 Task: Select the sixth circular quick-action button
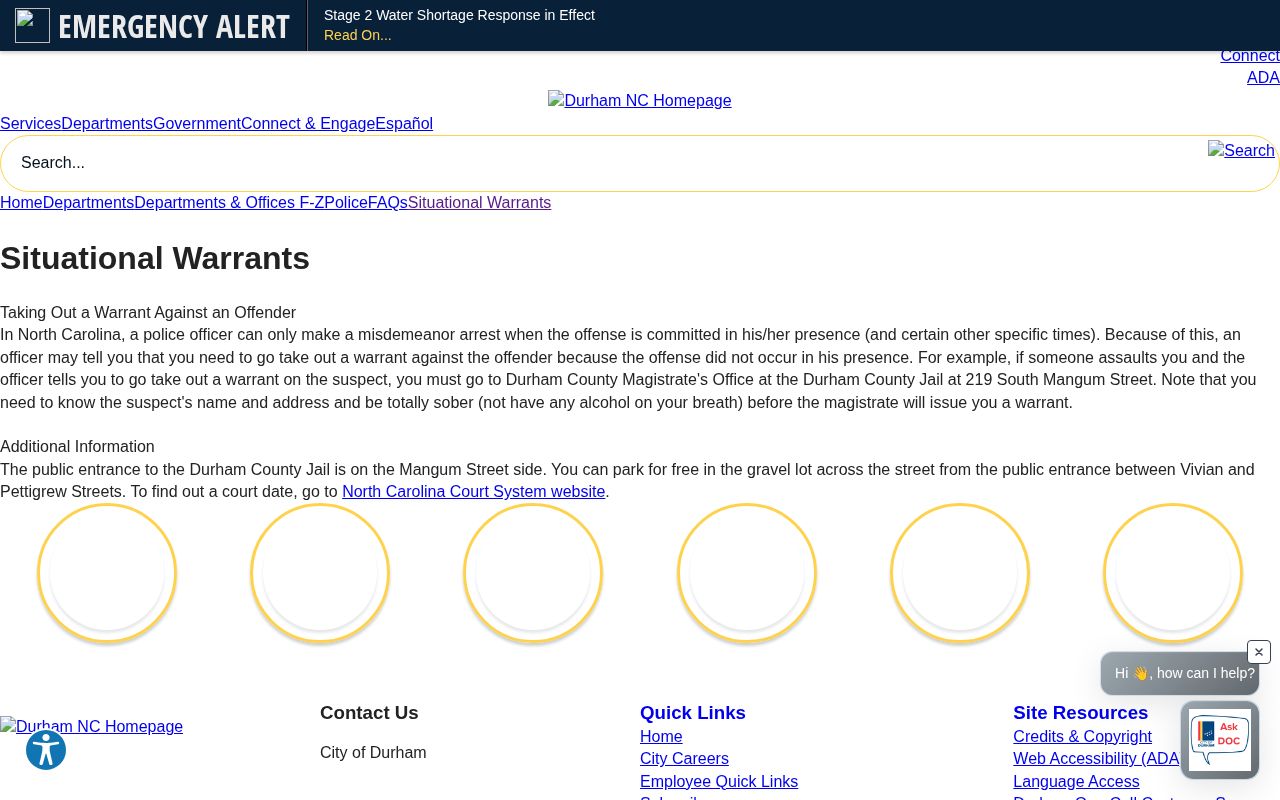[1173, 573]
